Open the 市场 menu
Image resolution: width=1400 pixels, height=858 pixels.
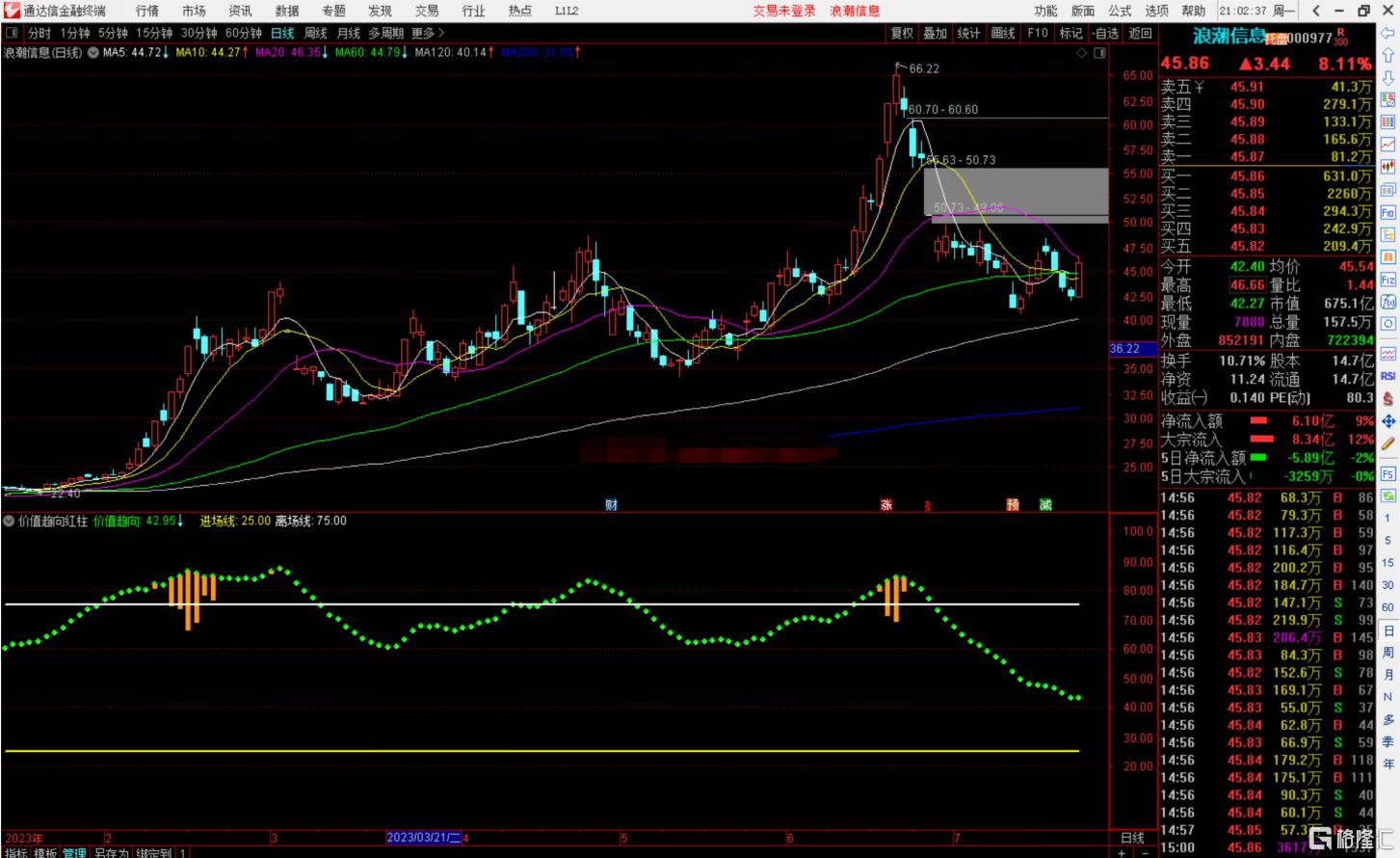point(194,11)
